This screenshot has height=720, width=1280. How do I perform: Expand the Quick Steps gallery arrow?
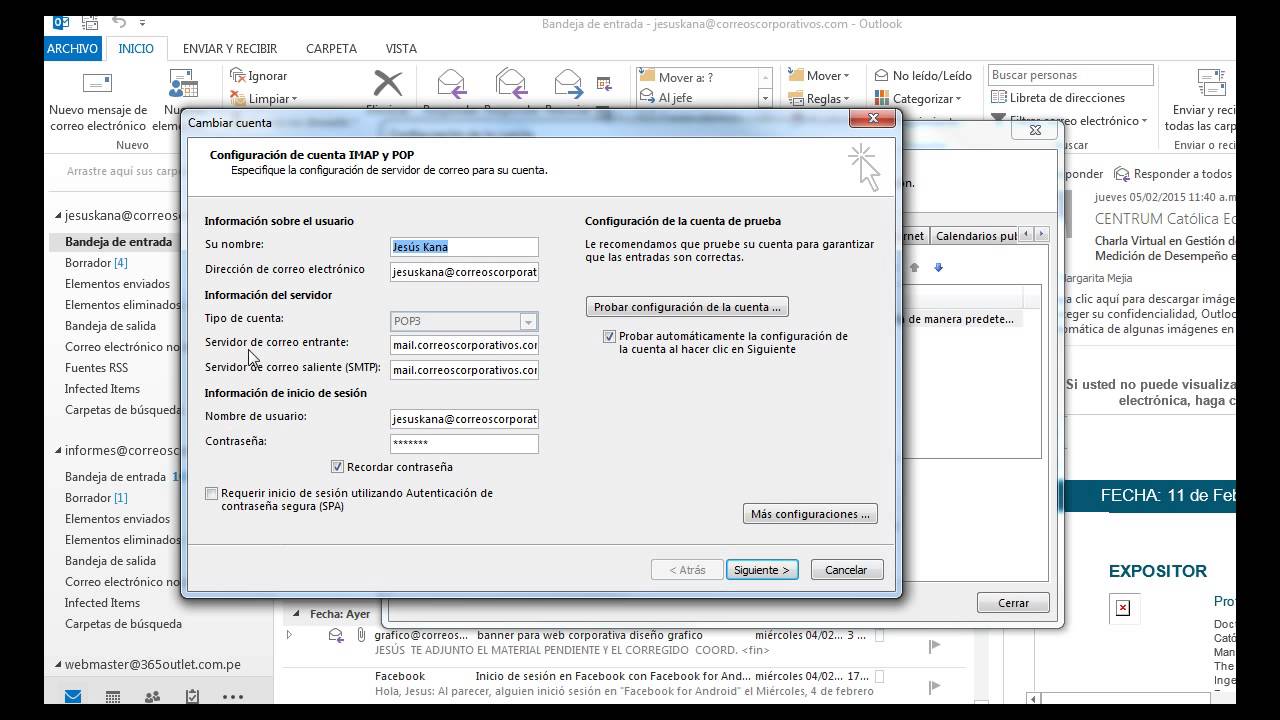coord(765,99)
